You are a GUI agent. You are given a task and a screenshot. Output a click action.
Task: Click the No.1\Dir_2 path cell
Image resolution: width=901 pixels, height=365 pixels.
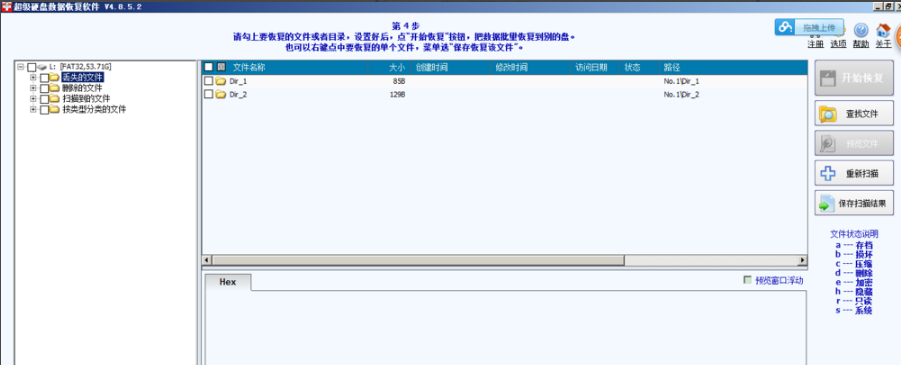pos(681,95)
